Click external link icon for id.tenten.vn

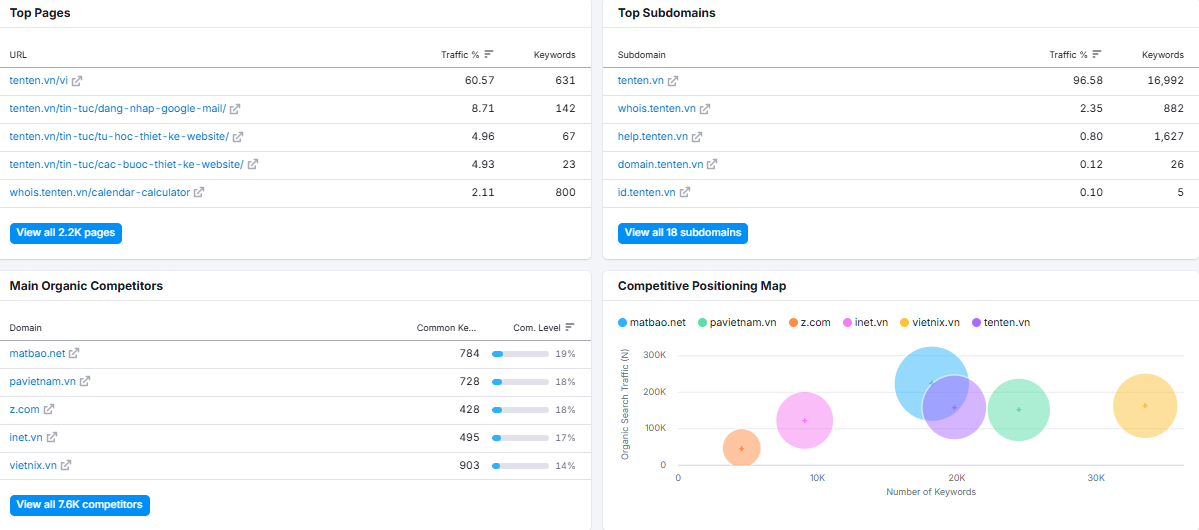coord(685,193)
